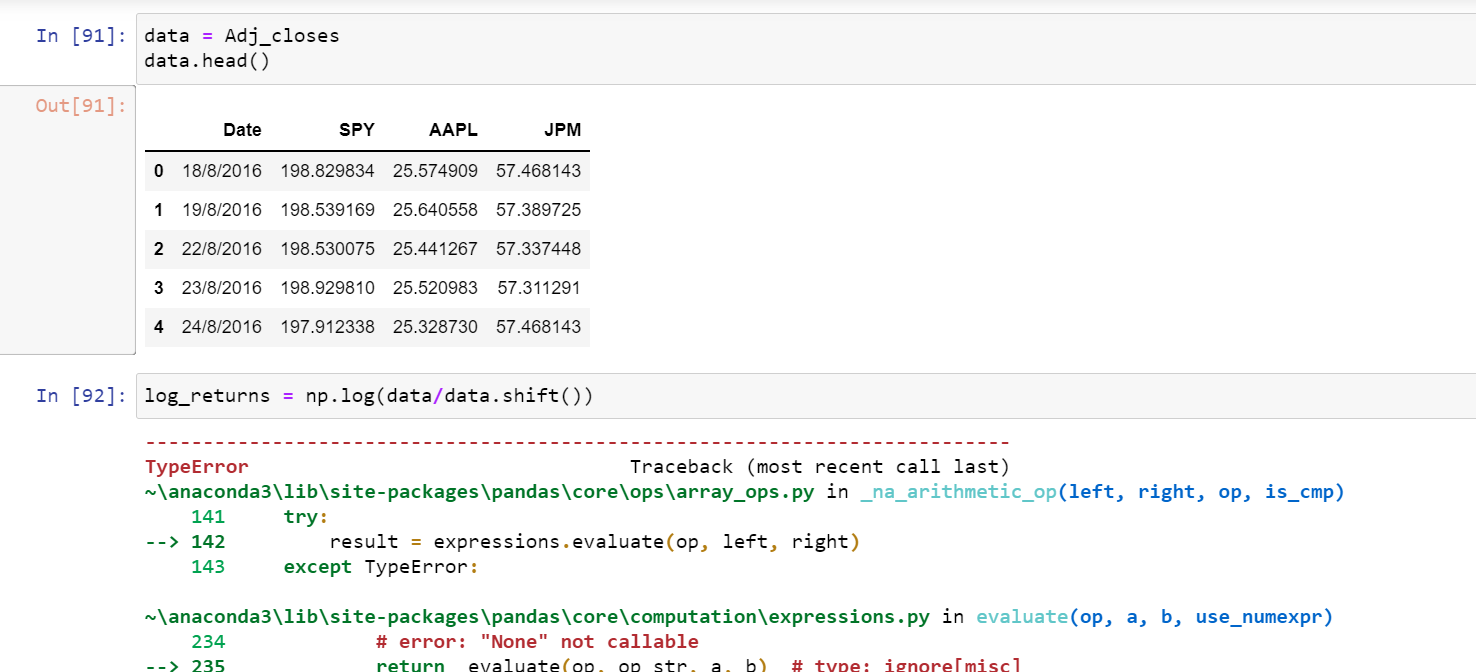1476x672 pixels.
Task: Click the In [92] cell prompt
Action: (79, 394)
